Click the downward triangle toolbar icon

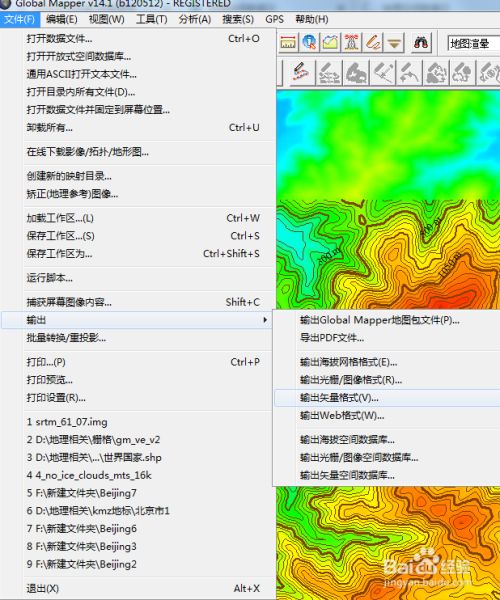394,42
